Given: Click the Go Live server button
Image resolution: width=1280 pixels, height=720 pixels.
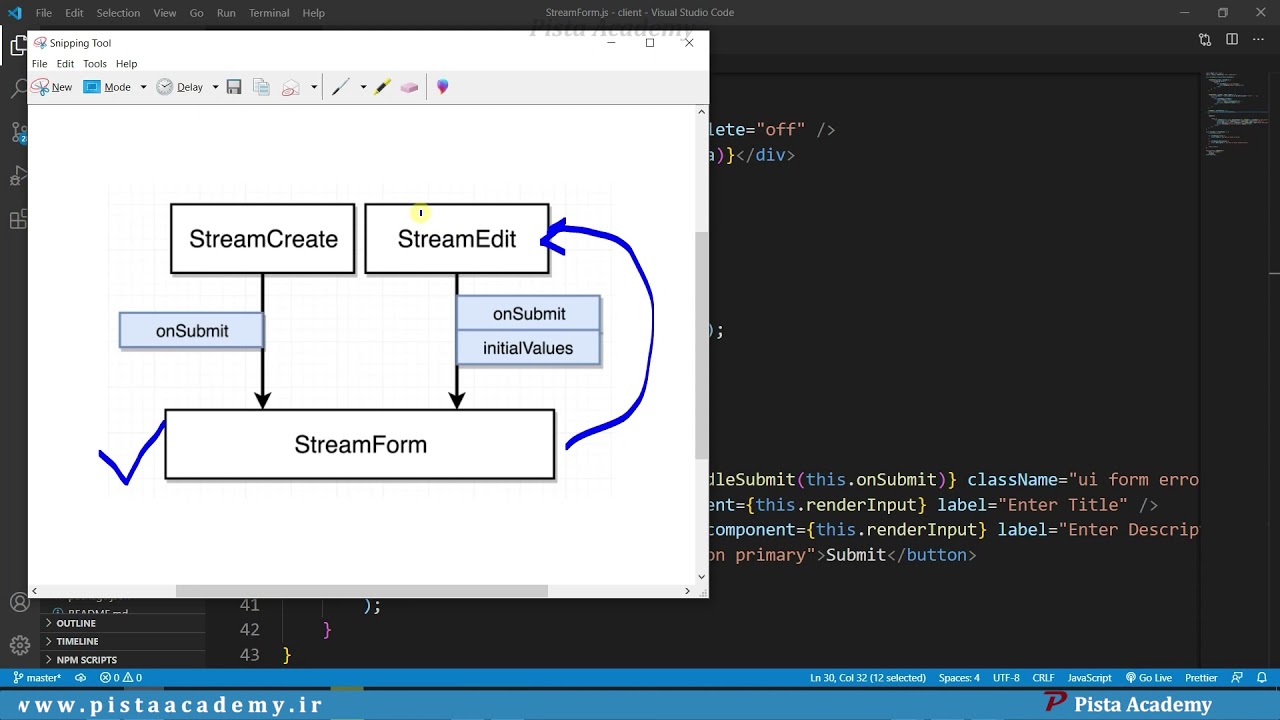Looking at the screenshot, I should pyautogui.click(x=1149, y=678).
